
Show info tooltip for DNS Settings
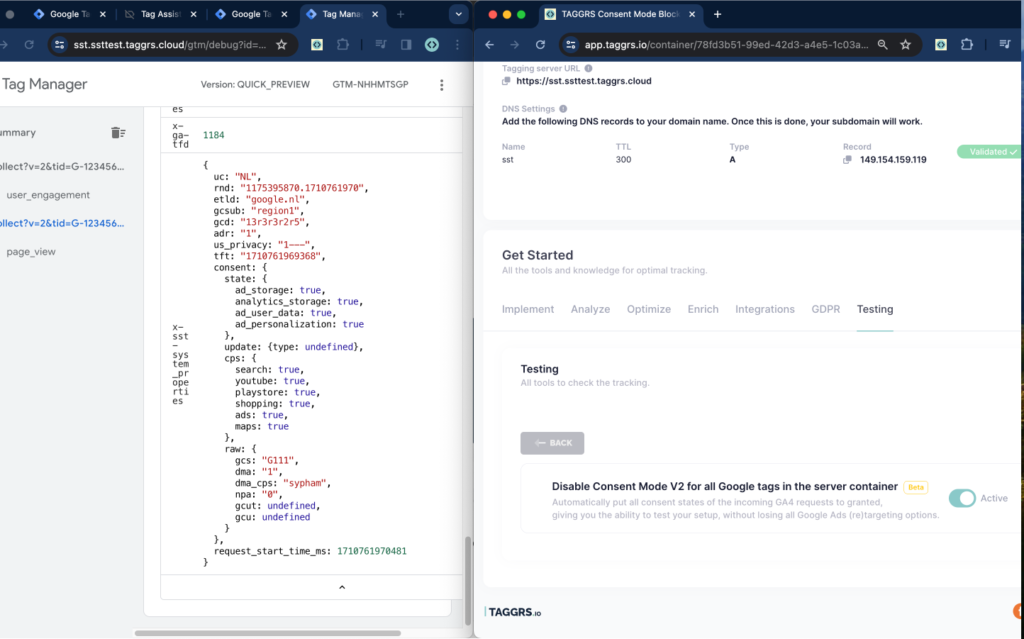point(563,108)
